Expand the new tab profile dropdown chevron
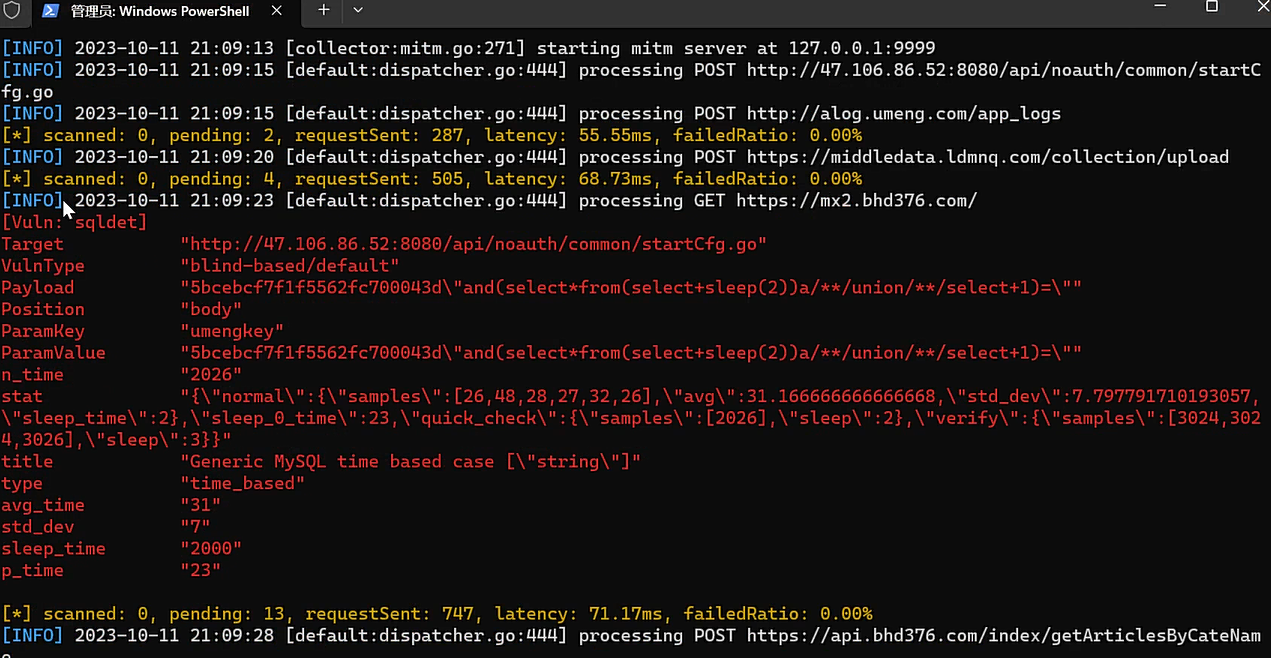Screen dimensions: 1271x658 [358, 10]
